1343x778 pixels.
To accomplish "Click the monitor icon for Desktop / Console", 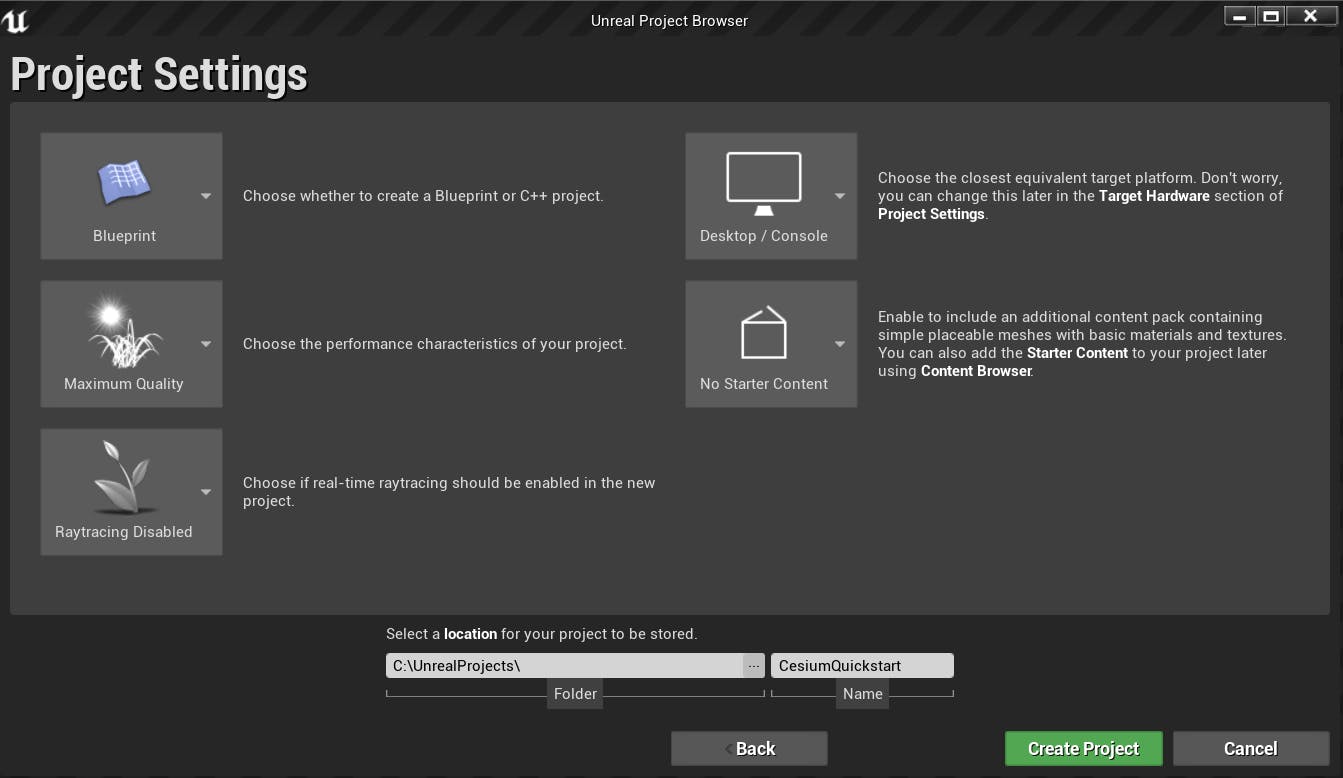I will coord(762,182).
